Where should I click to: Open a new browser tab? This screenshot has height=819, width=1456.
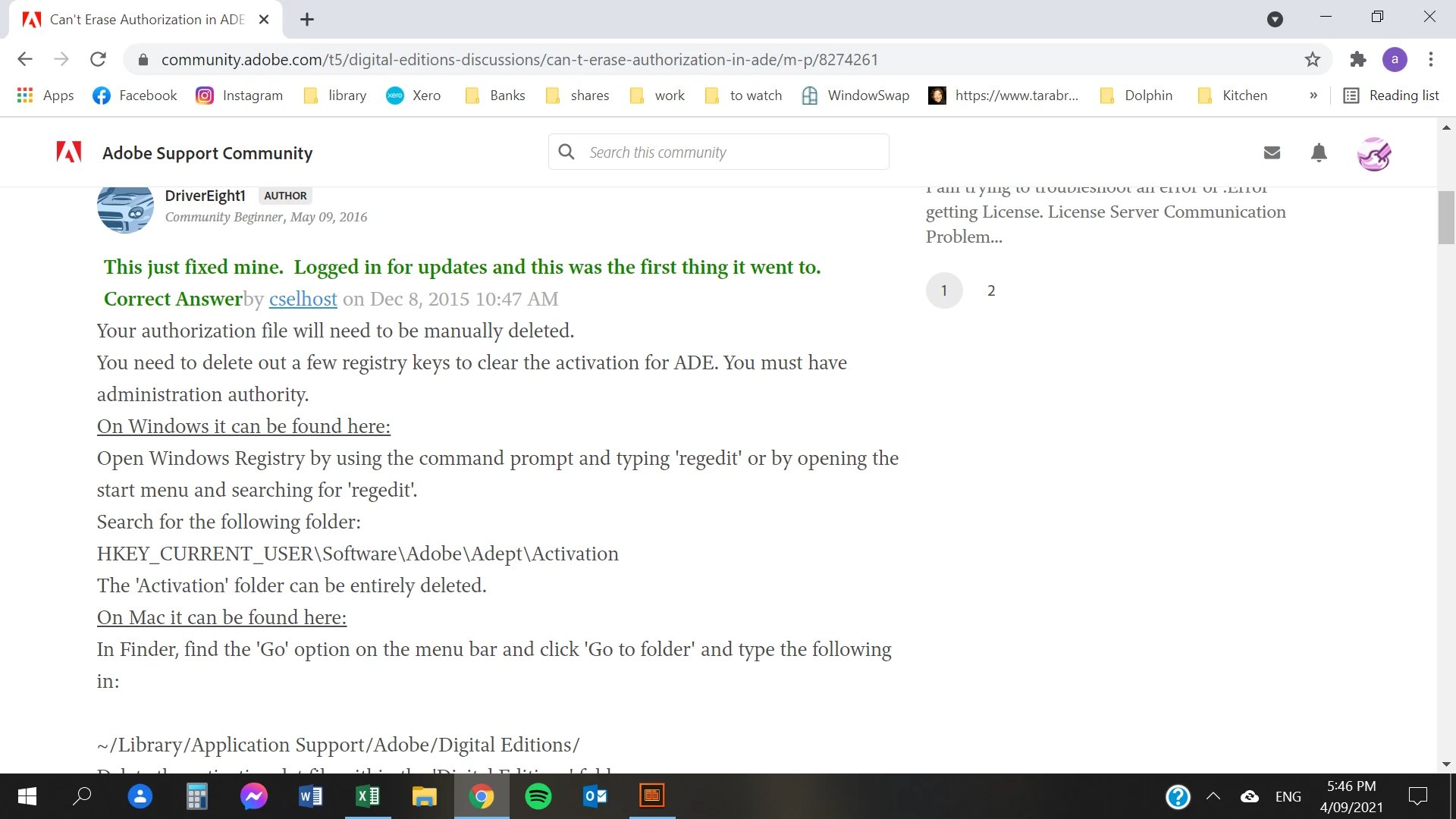[307, 20]
